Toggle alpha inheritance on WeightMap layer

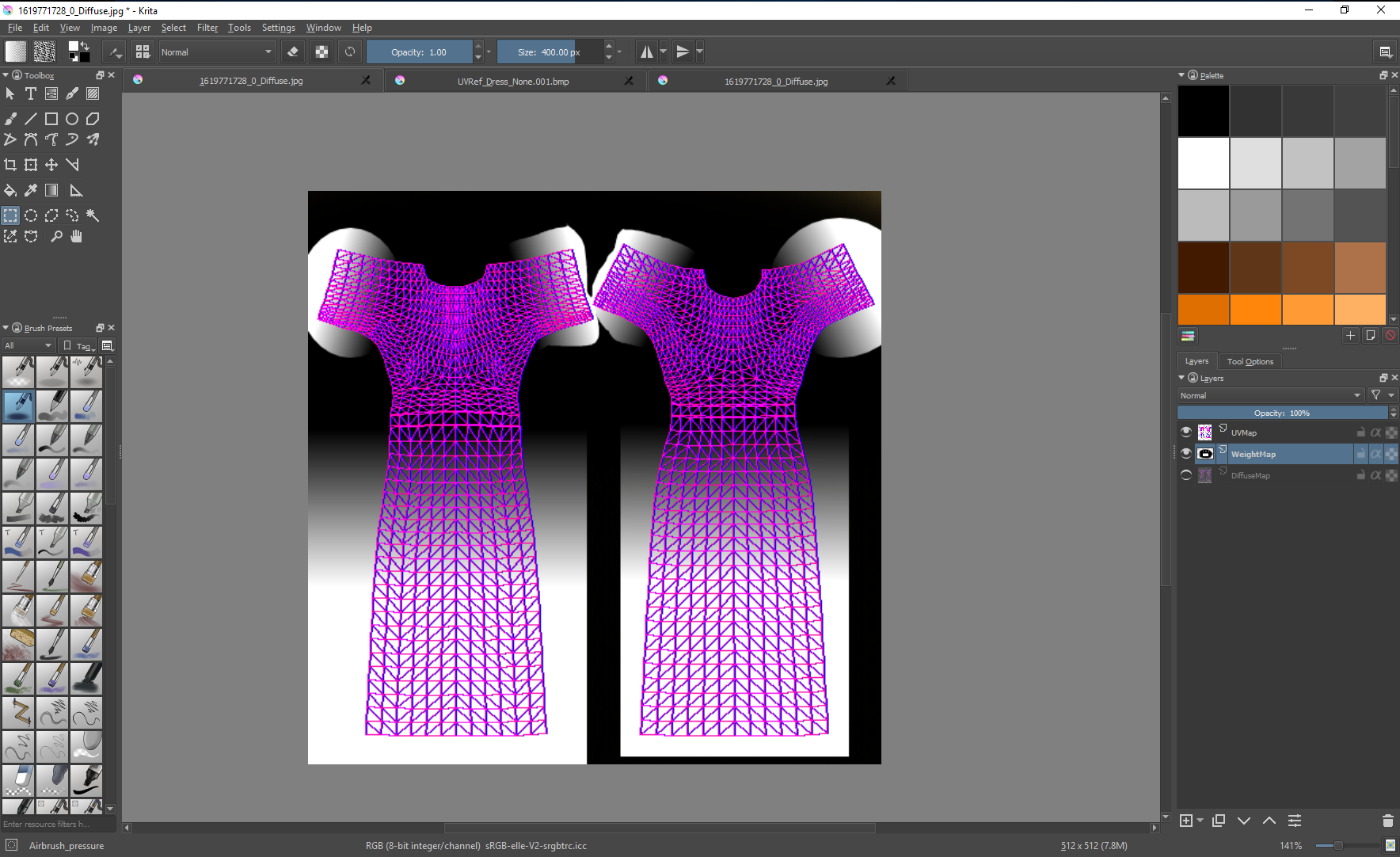tap(1375, 454)
